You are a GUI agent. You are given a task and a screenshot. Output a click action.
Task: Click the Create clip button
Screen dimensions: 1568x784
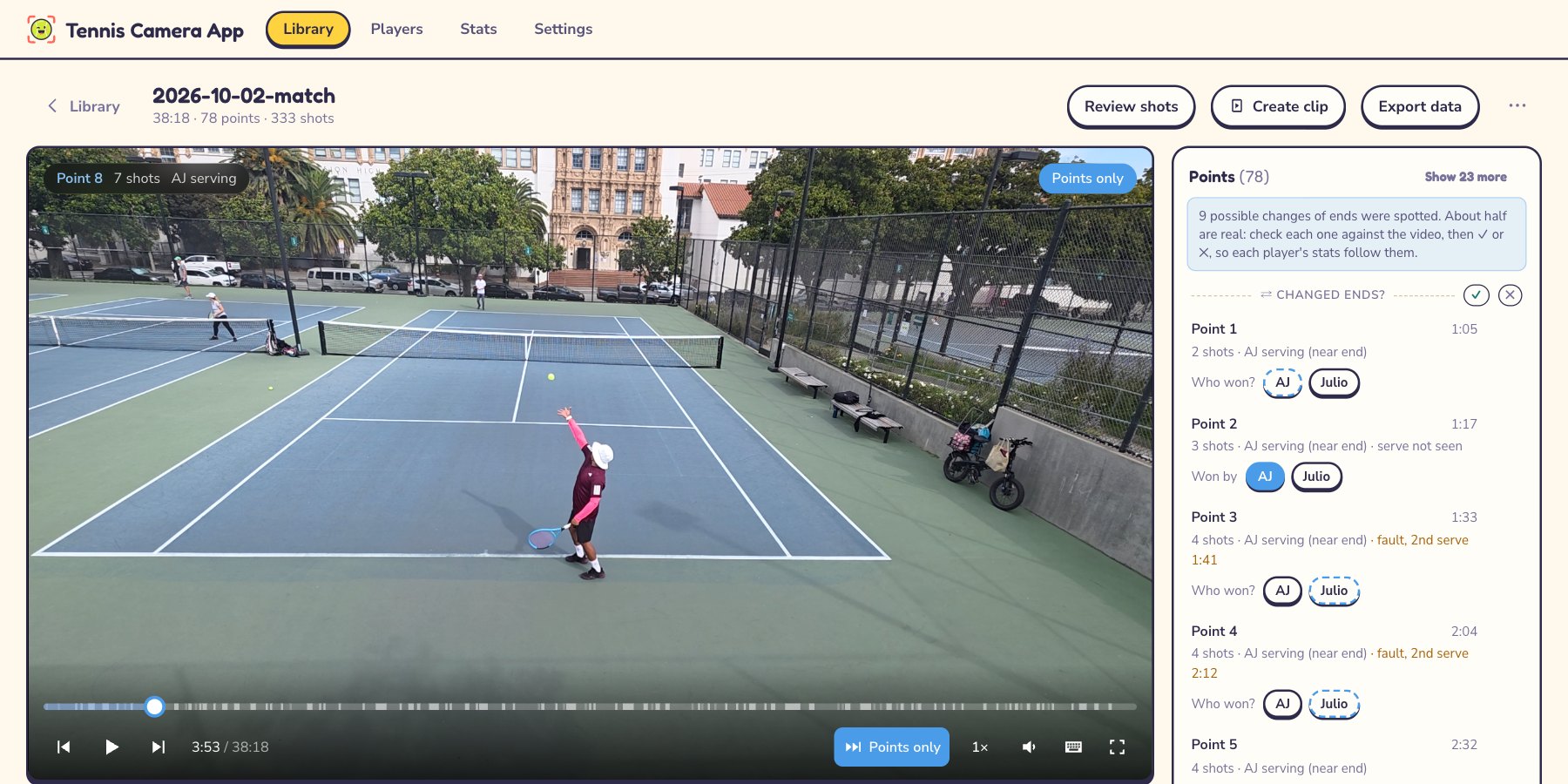(1278, 106)
